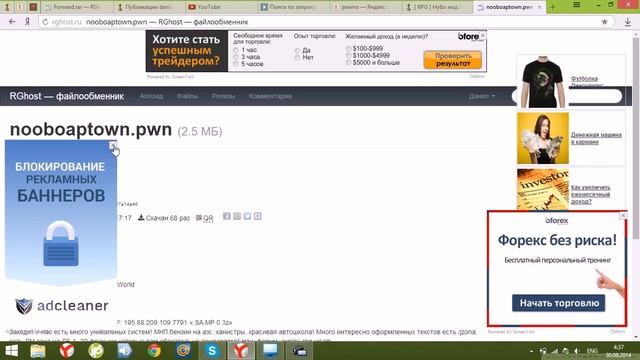Add a new browser tab with plus

pos(552,7)
